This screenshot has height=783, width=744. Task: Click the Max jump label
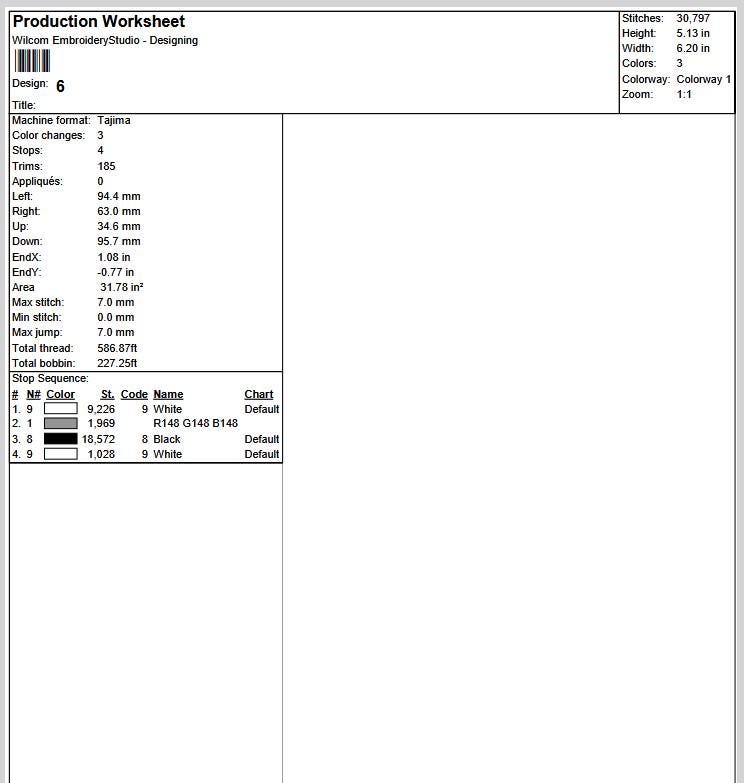(x=37, y=332)
